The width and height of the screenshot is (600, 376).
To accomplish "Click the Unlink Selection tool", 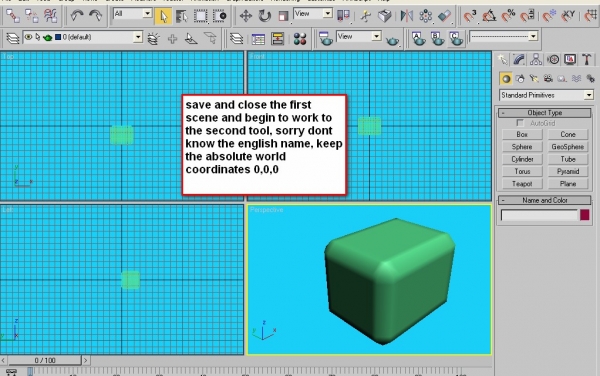I will (x=31, y=16).
